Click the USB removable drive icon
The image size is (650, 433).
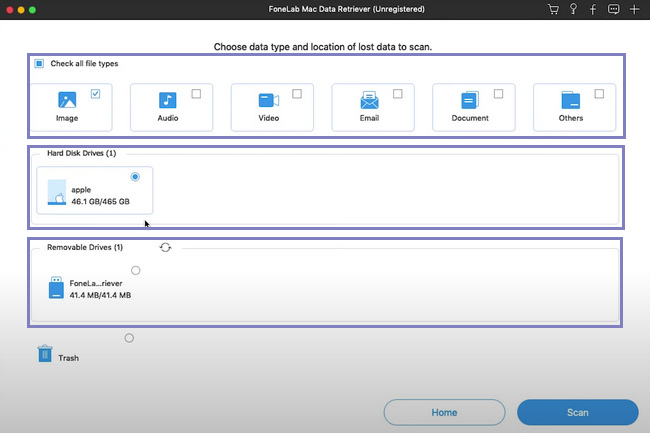56,288
